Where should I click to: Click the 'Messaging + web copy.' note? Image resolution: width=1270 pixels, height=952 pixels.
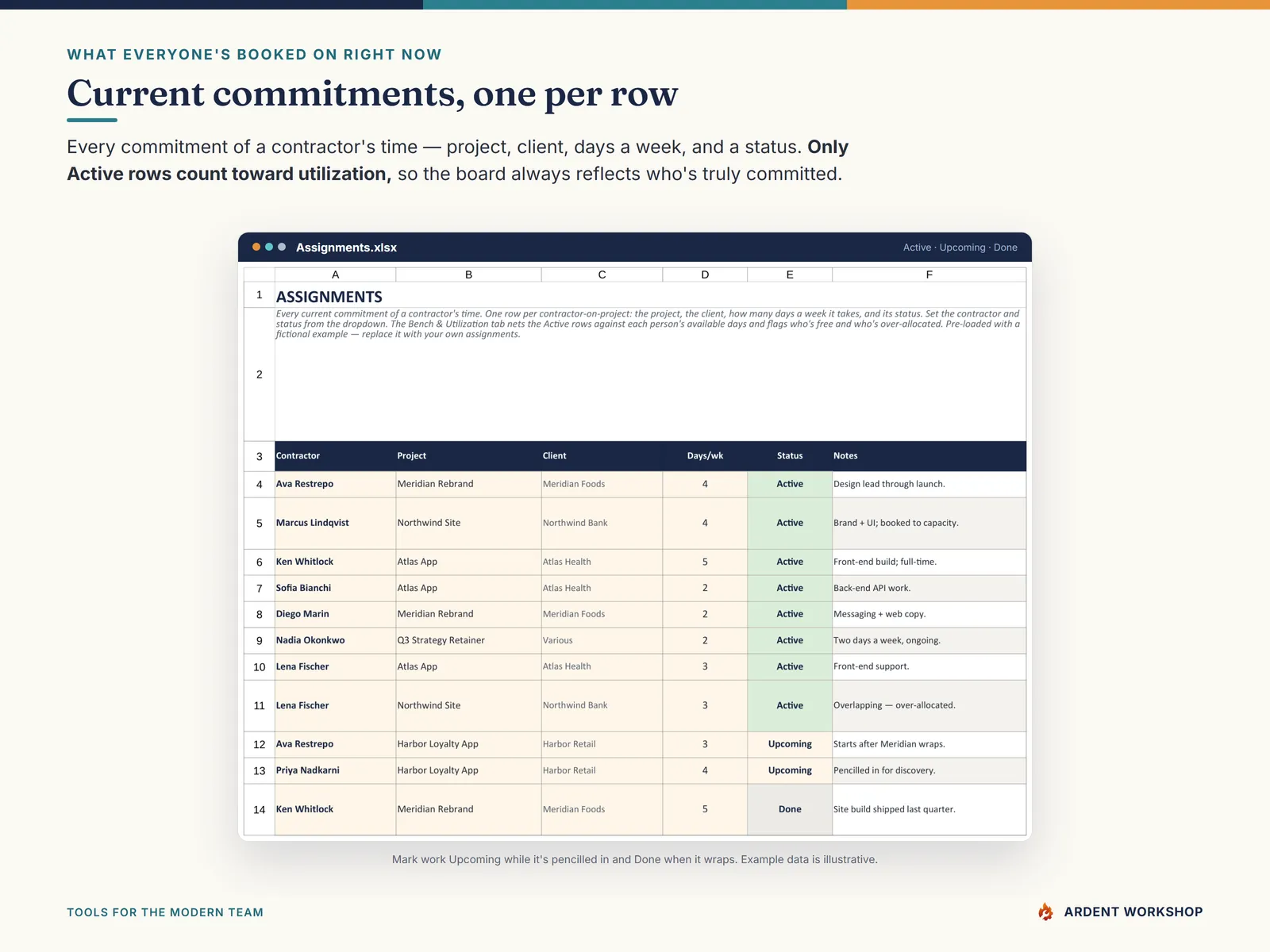click(929, 614)
